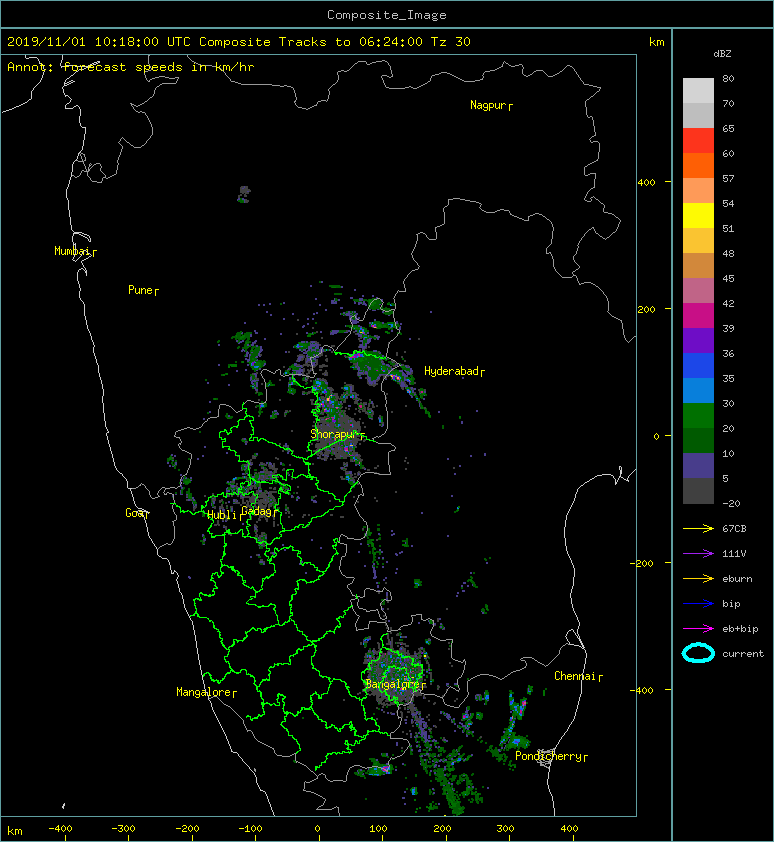
Task: Click the orange 57 dBZ color swatch
Action: click(698, 165)
